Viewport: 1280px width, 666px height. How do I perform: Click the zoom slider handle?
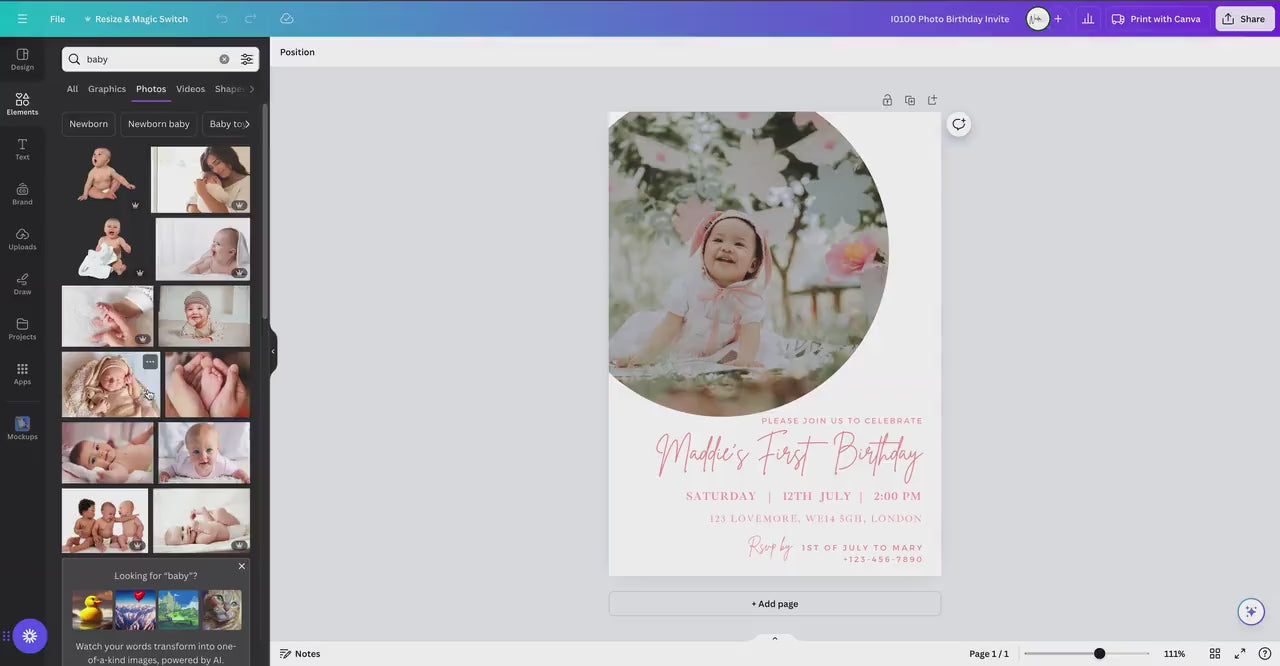1099,654
